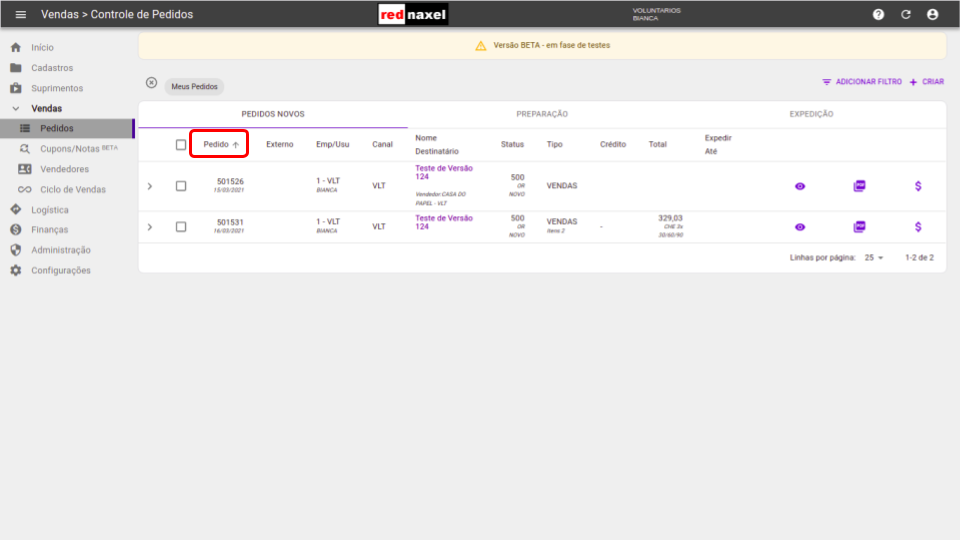Sort by Pedido column
Viewport: 960px width, 540px height.
click(221, 144)
